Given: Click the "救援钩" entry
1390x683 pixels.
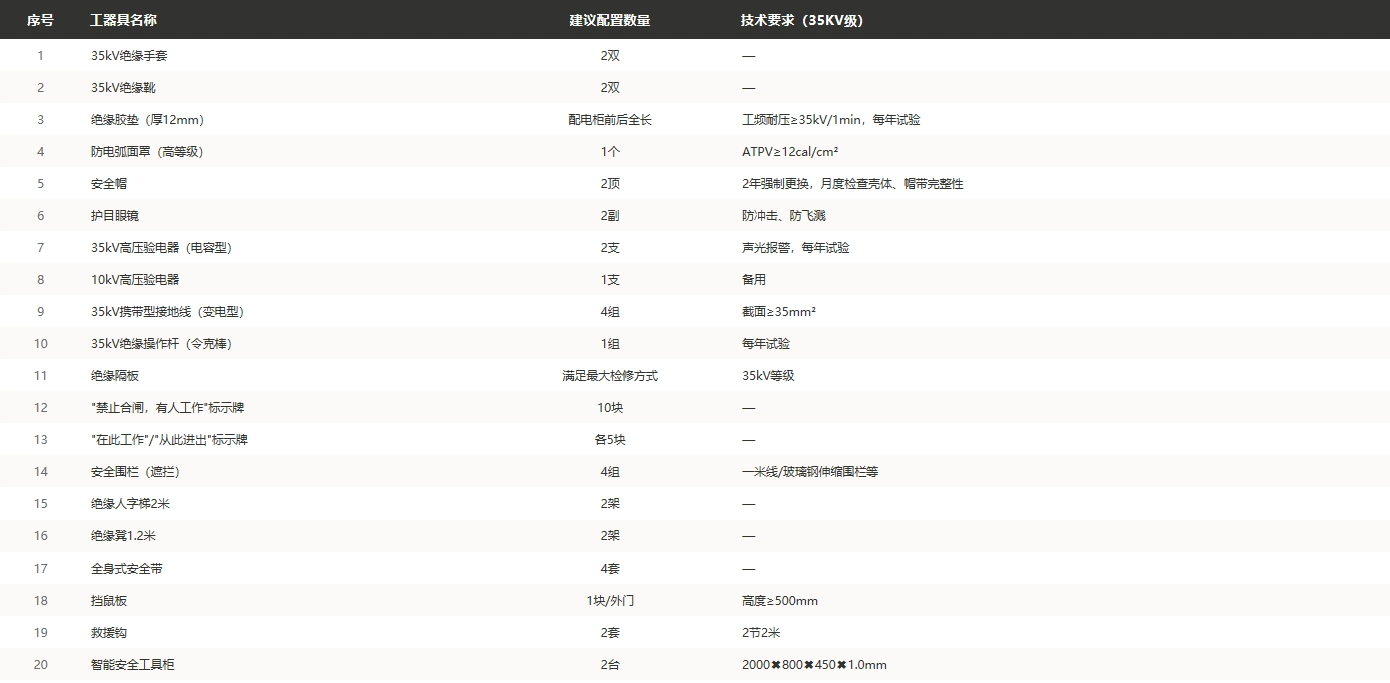Looking at the screenshot, I should pos(109,633).
